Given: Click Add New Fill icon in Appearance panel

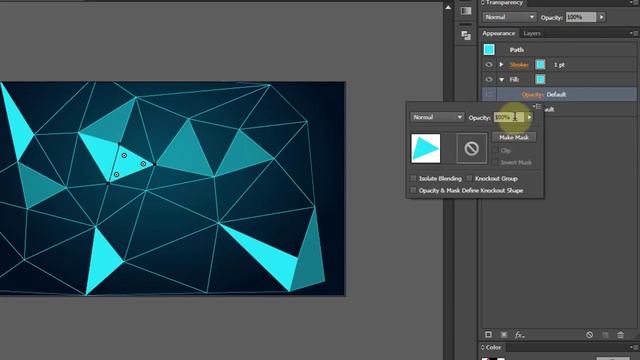Looking at the screenshot, I should (x=504, y=335).
